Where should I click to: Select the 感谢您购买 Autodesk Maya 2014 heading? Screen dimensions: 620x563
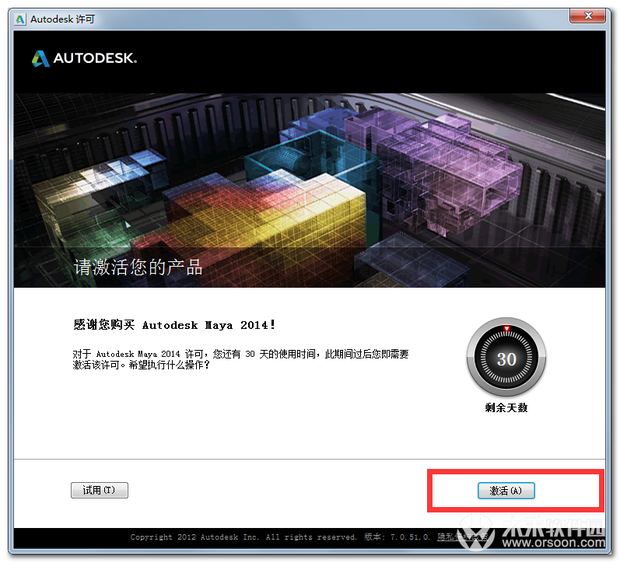pyautogui.click(x=174, y=325)
